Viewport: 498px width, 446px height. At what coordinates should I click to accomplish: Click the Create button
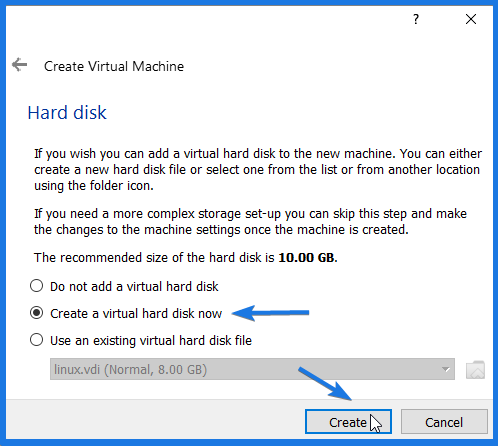coord(348,422)
